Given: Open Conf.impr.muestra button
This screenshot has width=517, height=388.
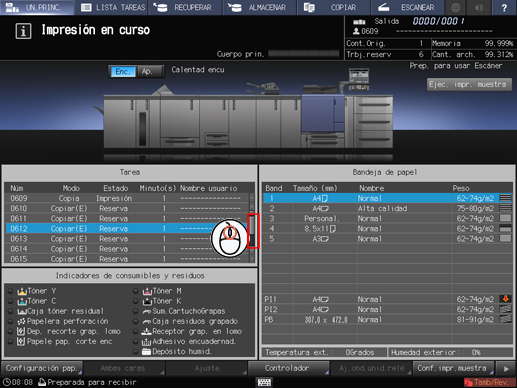Looking at the screenshot, I should pos(453,368).
